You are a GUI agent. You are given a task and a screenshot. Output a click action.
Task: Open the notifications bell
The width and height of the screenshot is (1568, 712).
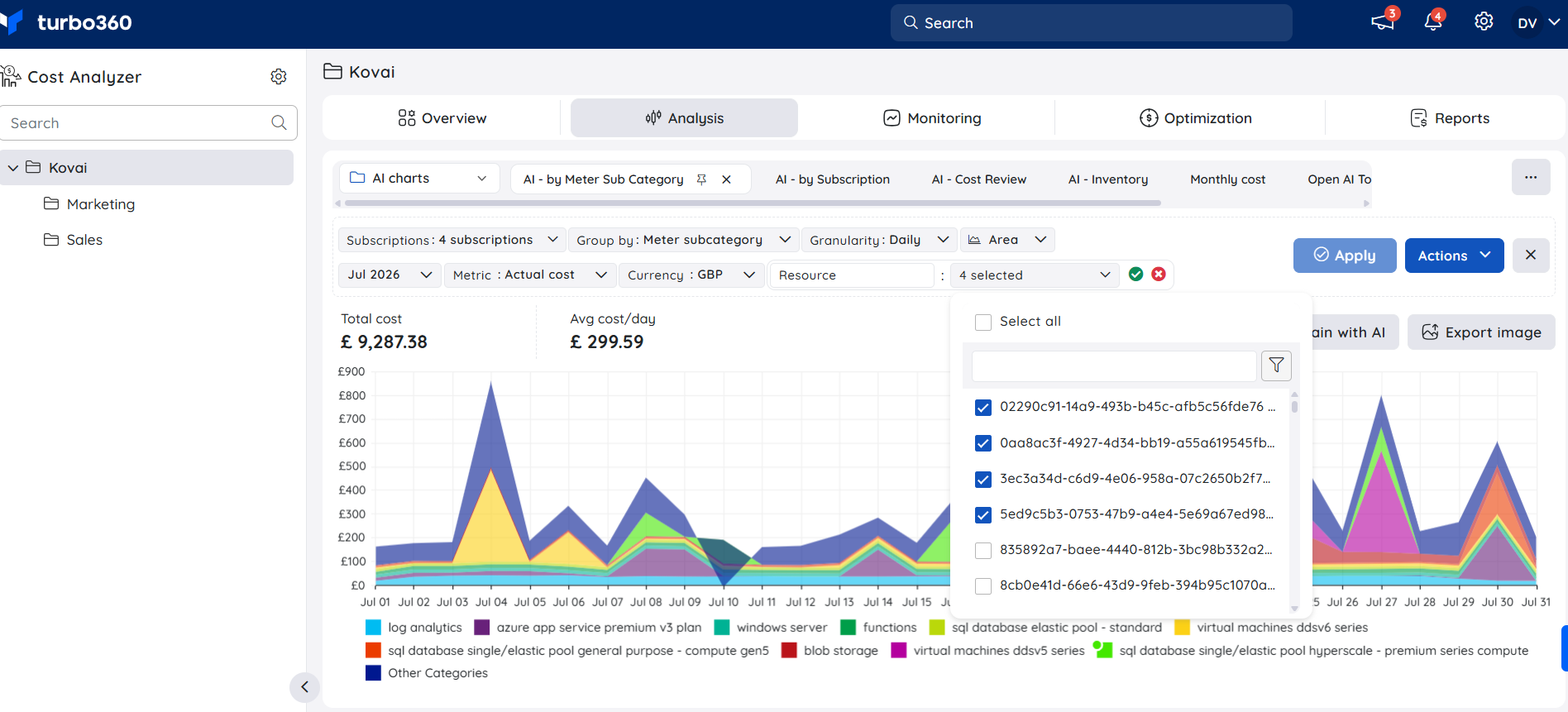[x=1433, y=22]
